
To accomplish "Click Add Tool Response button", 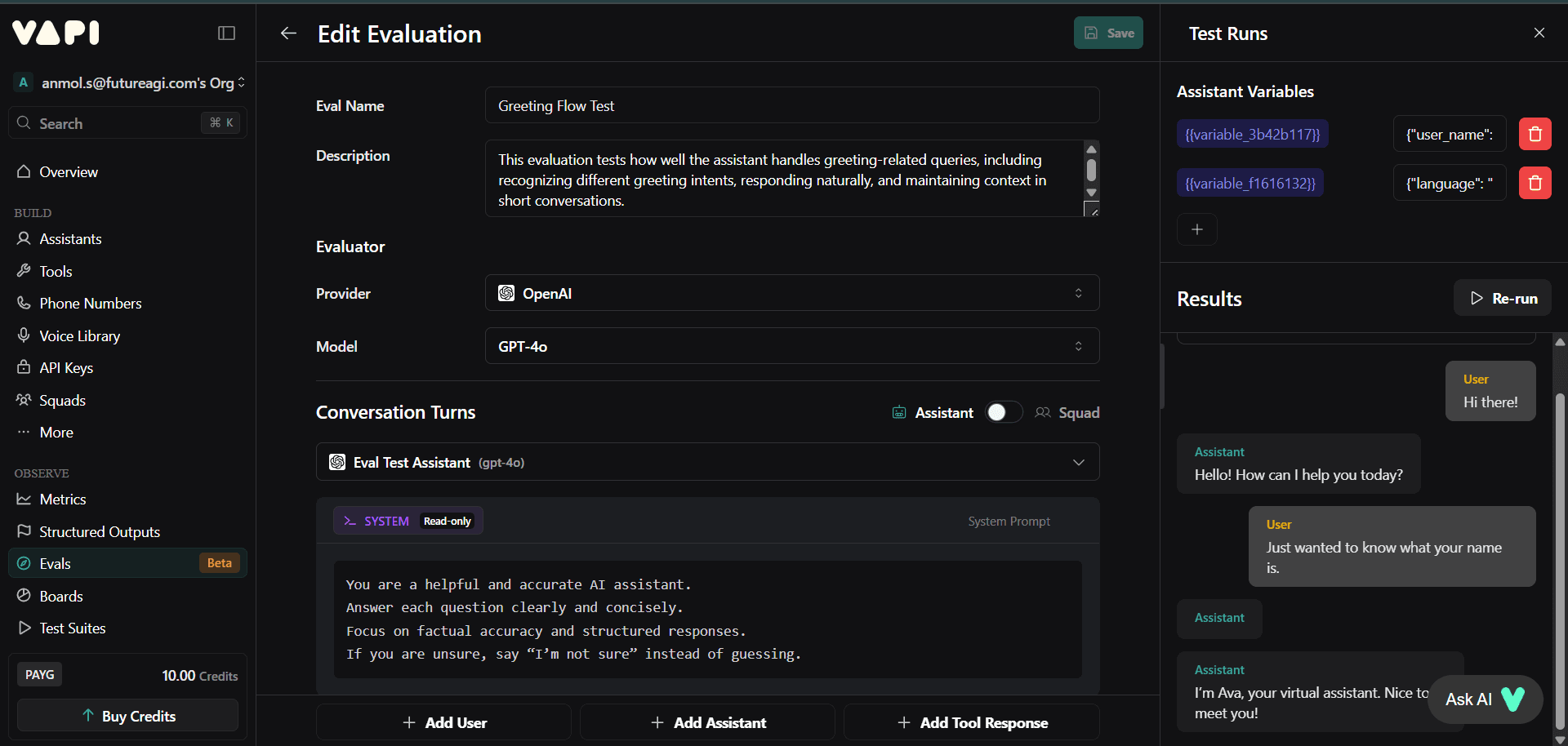I will (971, 722).
